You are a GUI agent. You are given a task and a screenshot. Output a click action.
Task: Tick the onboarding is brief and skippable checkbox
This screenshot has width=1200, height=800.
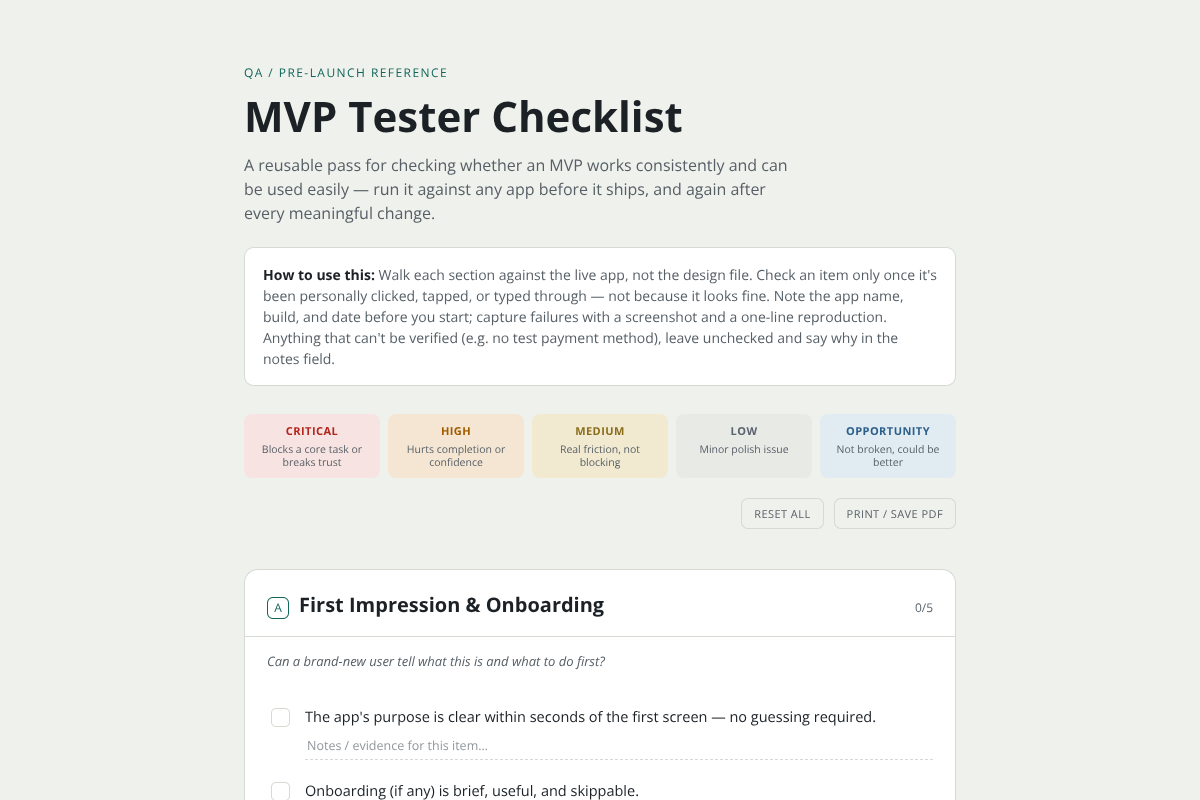(281, 791)
